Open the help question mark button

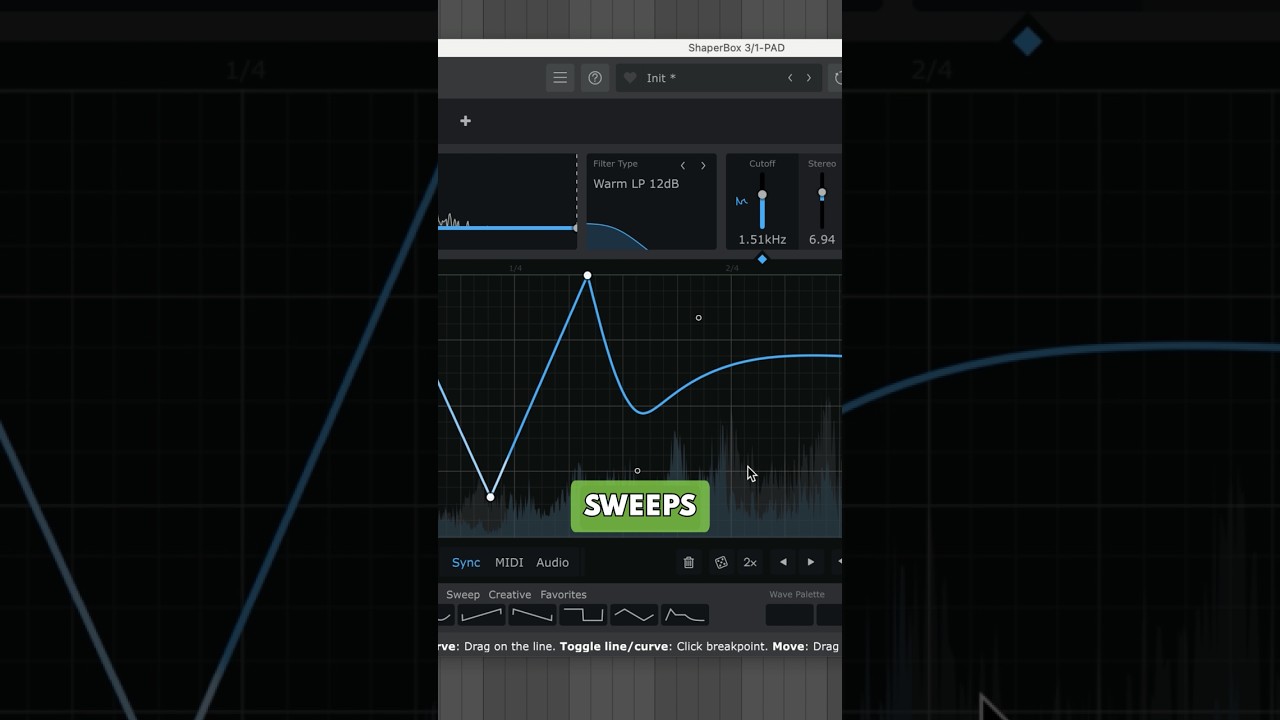click(595, 78)
